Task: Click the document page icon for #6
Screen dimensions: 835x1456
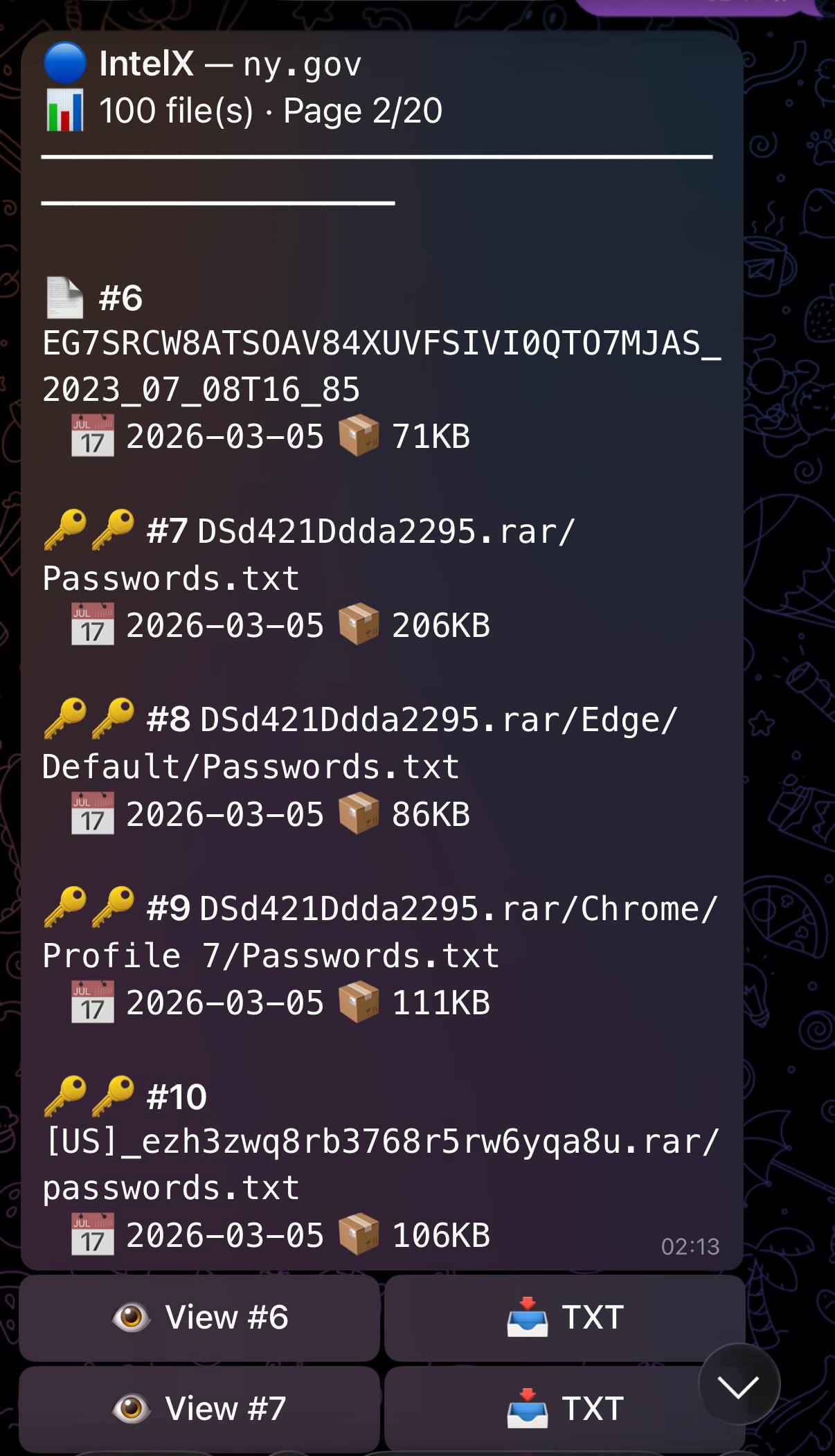Action: (x=65, y=298)
